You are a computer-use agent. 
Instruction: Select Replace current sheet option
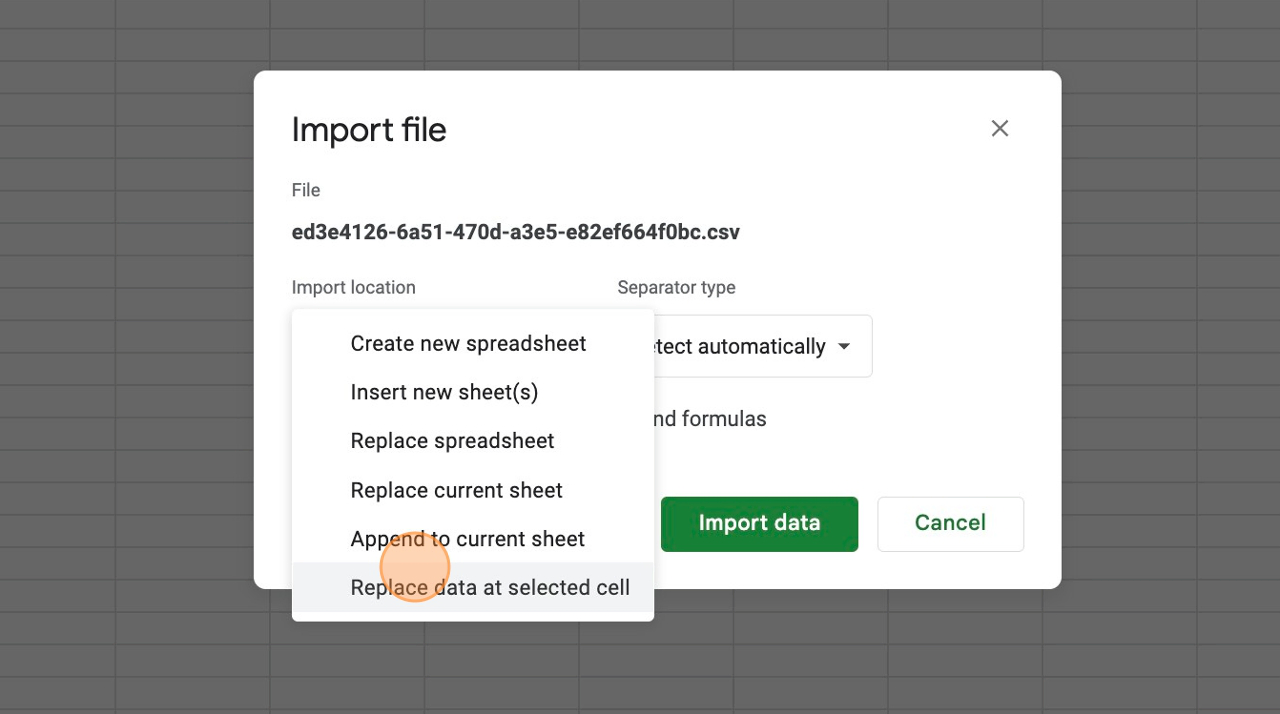pos(456,490)
